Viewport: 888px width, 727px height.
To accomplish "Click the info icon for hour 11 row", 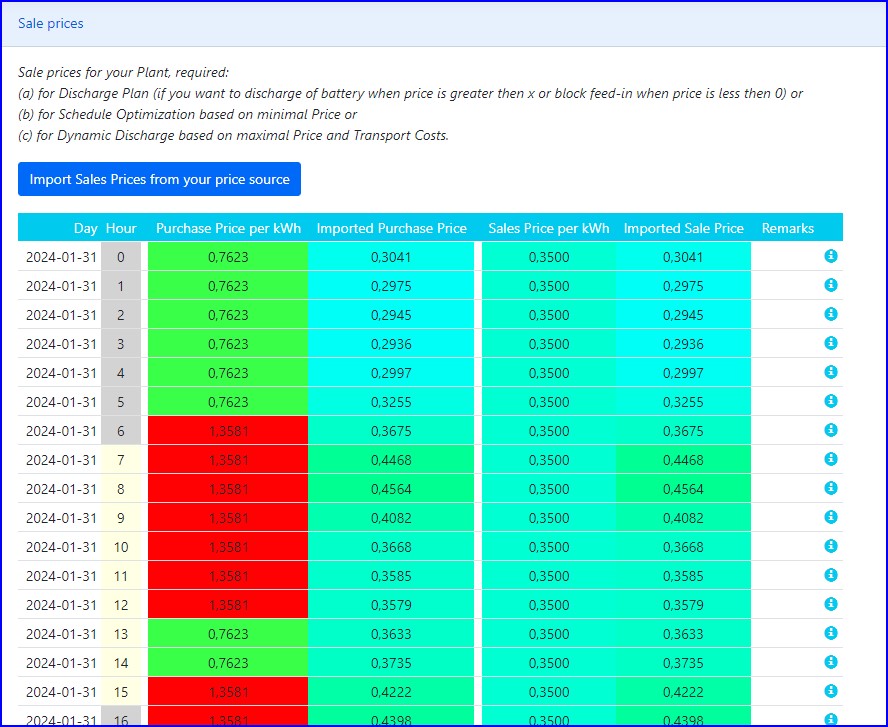I will [830, 575].
